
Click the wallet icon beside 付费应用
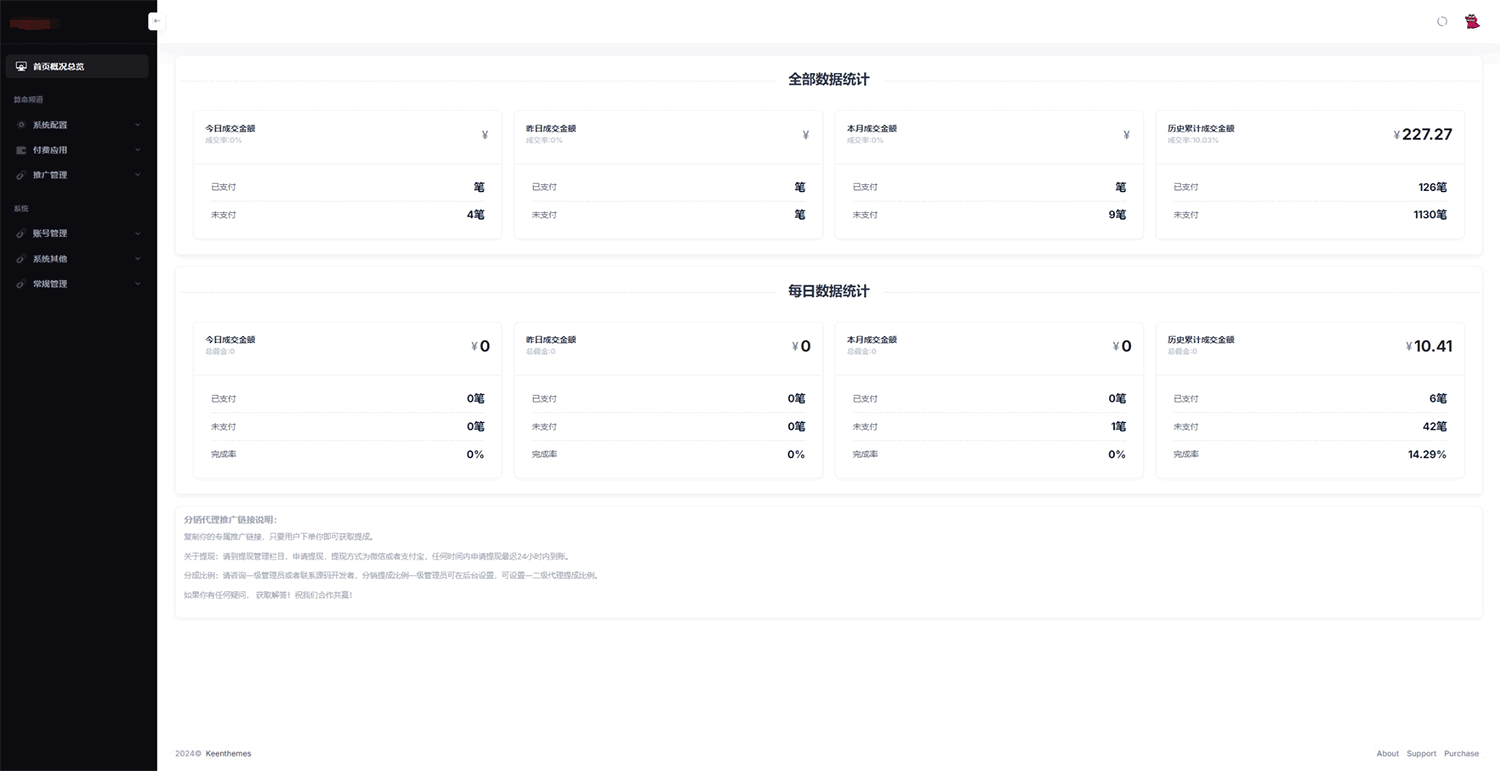(x=21, y=150)
